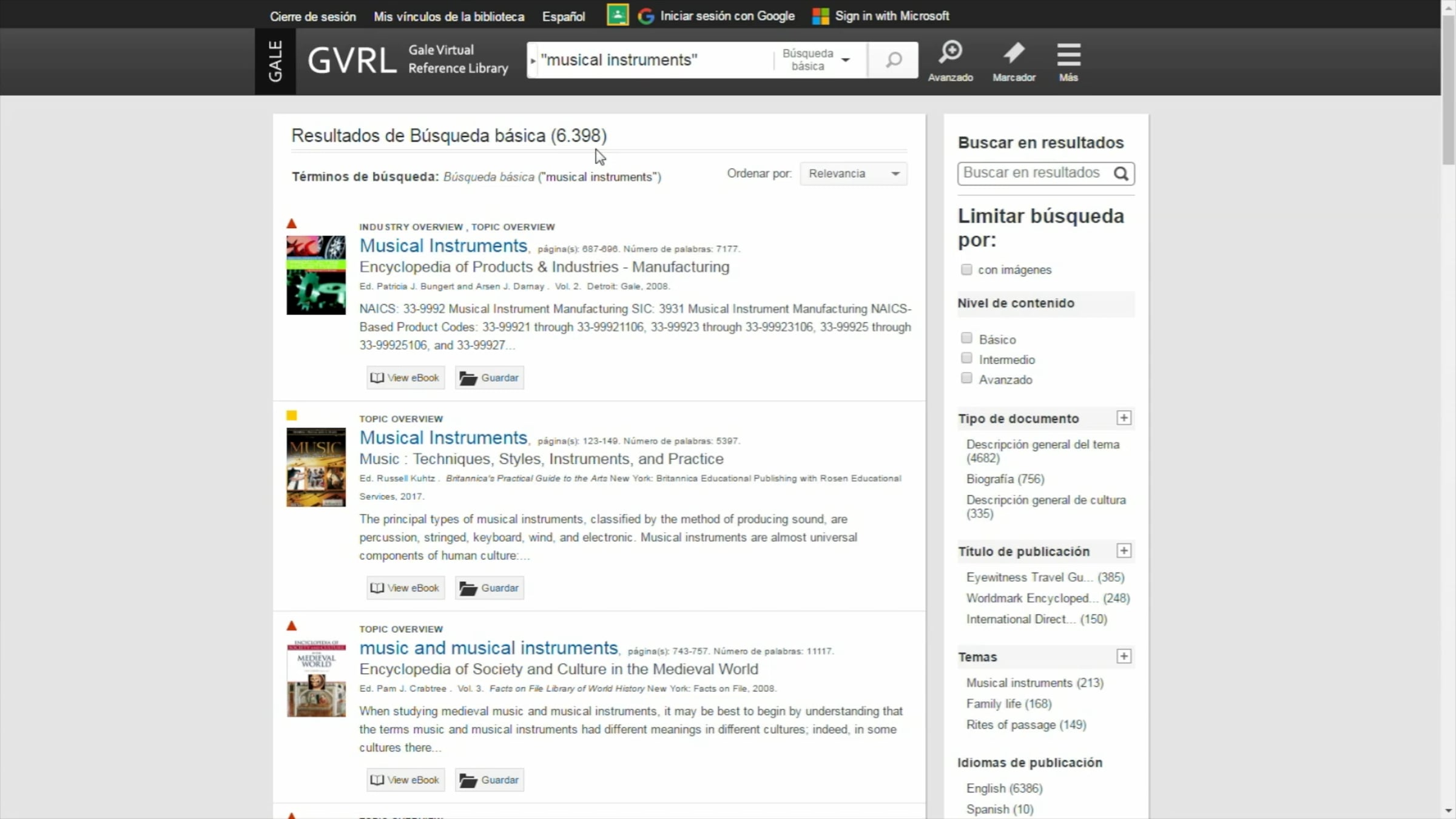
Task: Check the 'con imágenes' checkbox
Action: pyautogui.click(x=966, y=269)
